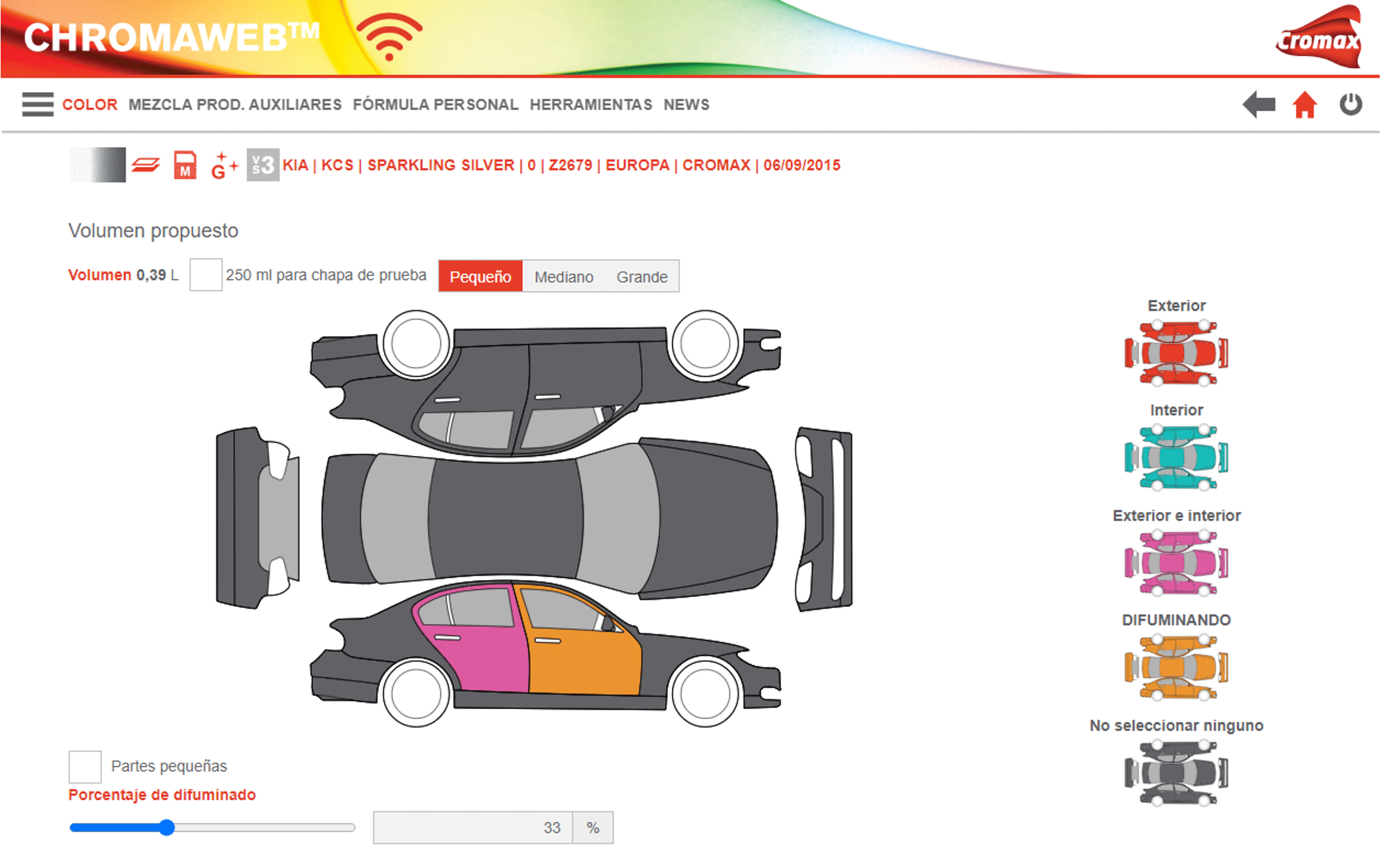
Task: Click the red layers icon
Action: (x=146, y=165)
